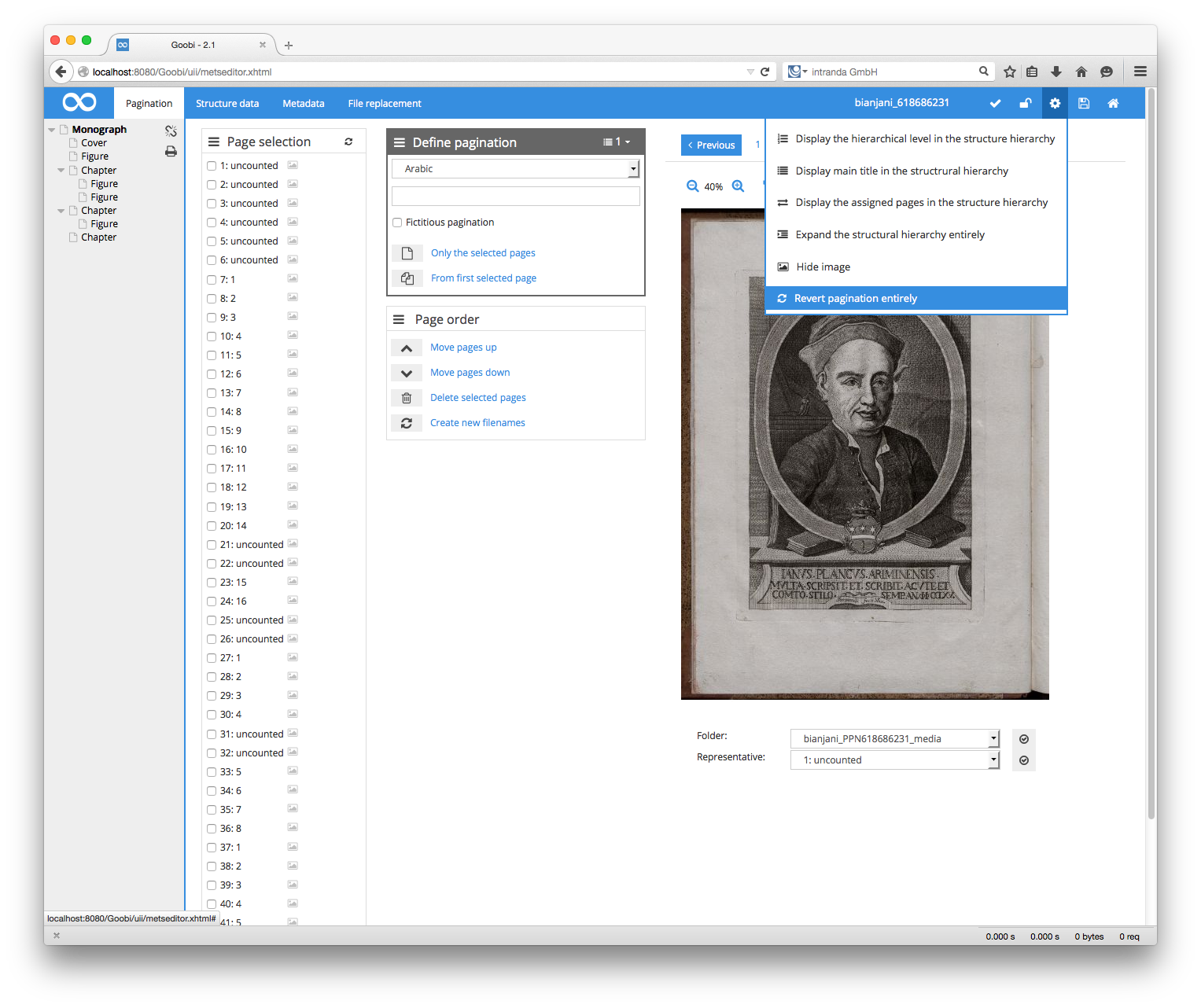Click the settings gear icon in header
The height and width of the screenshot is (1008, 1201).
pos(1055,103)
